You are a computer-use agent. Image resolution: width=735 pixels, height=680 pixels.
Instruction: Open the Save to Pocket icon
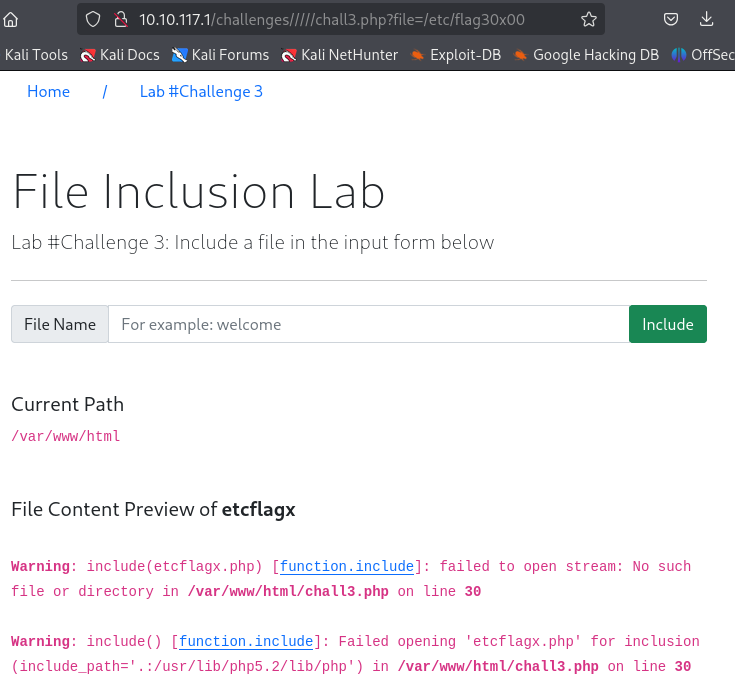coord(671,19)
